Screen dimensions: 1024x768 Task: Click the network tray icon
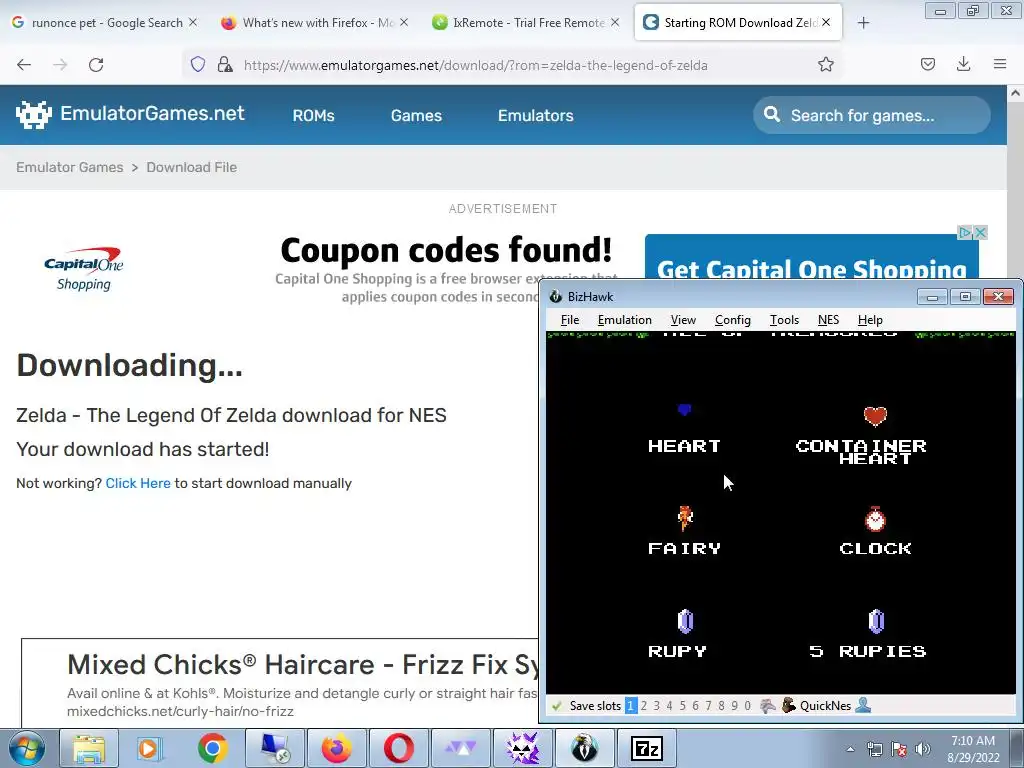coord(874,749)
